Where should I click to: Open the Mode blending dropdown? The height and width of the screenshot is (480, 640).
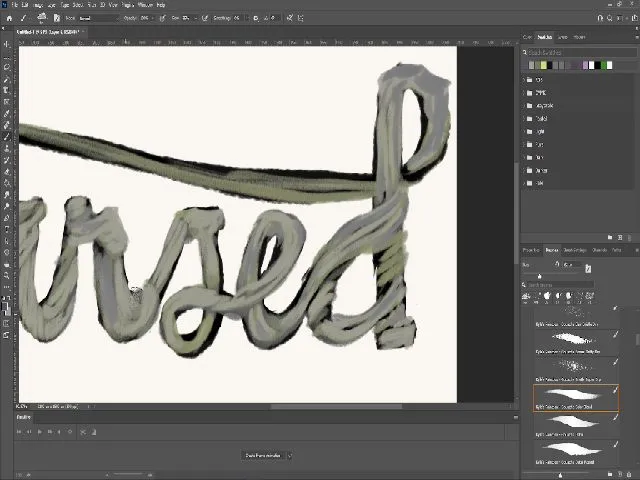[x=98, y=18]
